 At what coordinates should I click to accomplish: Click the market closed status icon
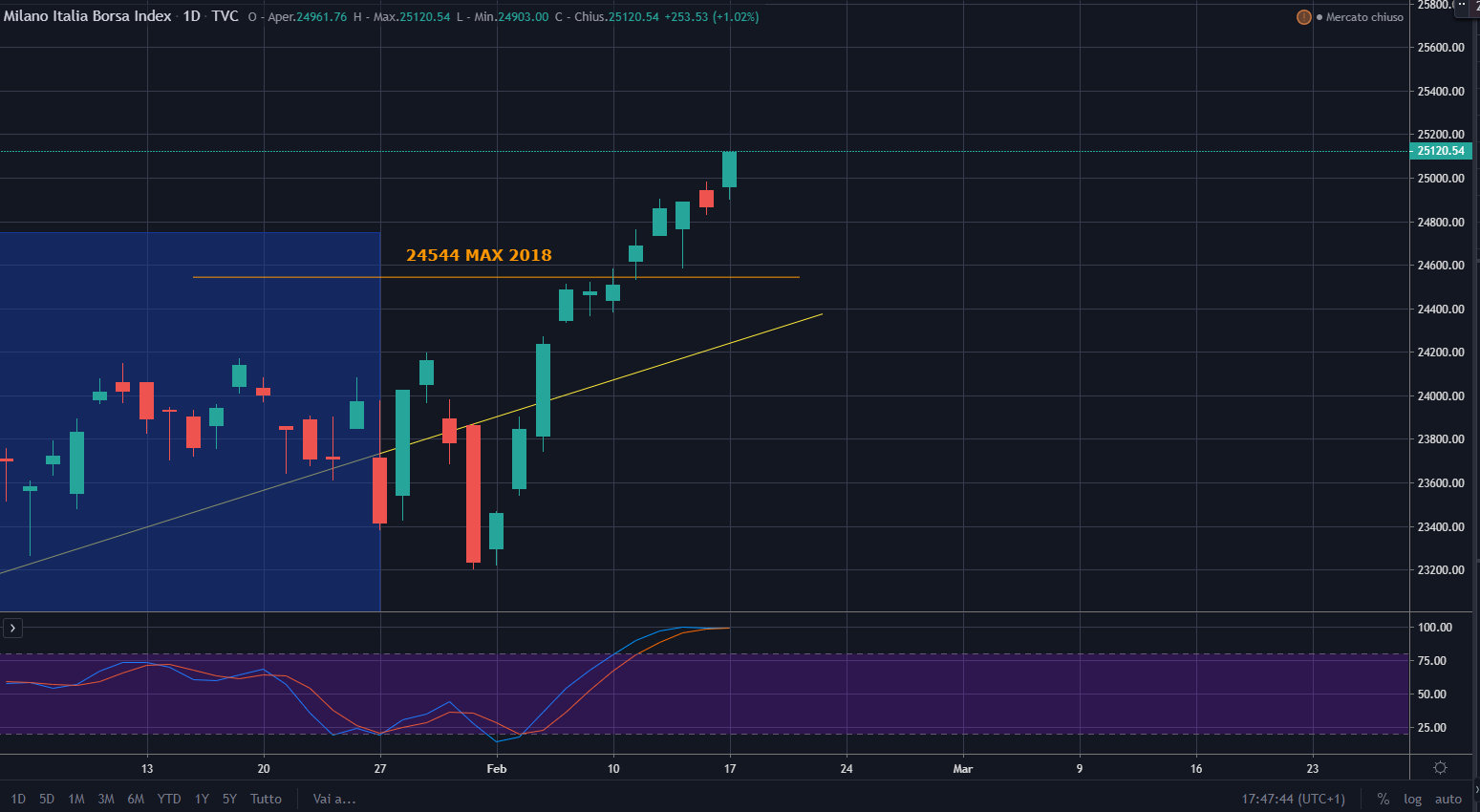[1303, 17]
